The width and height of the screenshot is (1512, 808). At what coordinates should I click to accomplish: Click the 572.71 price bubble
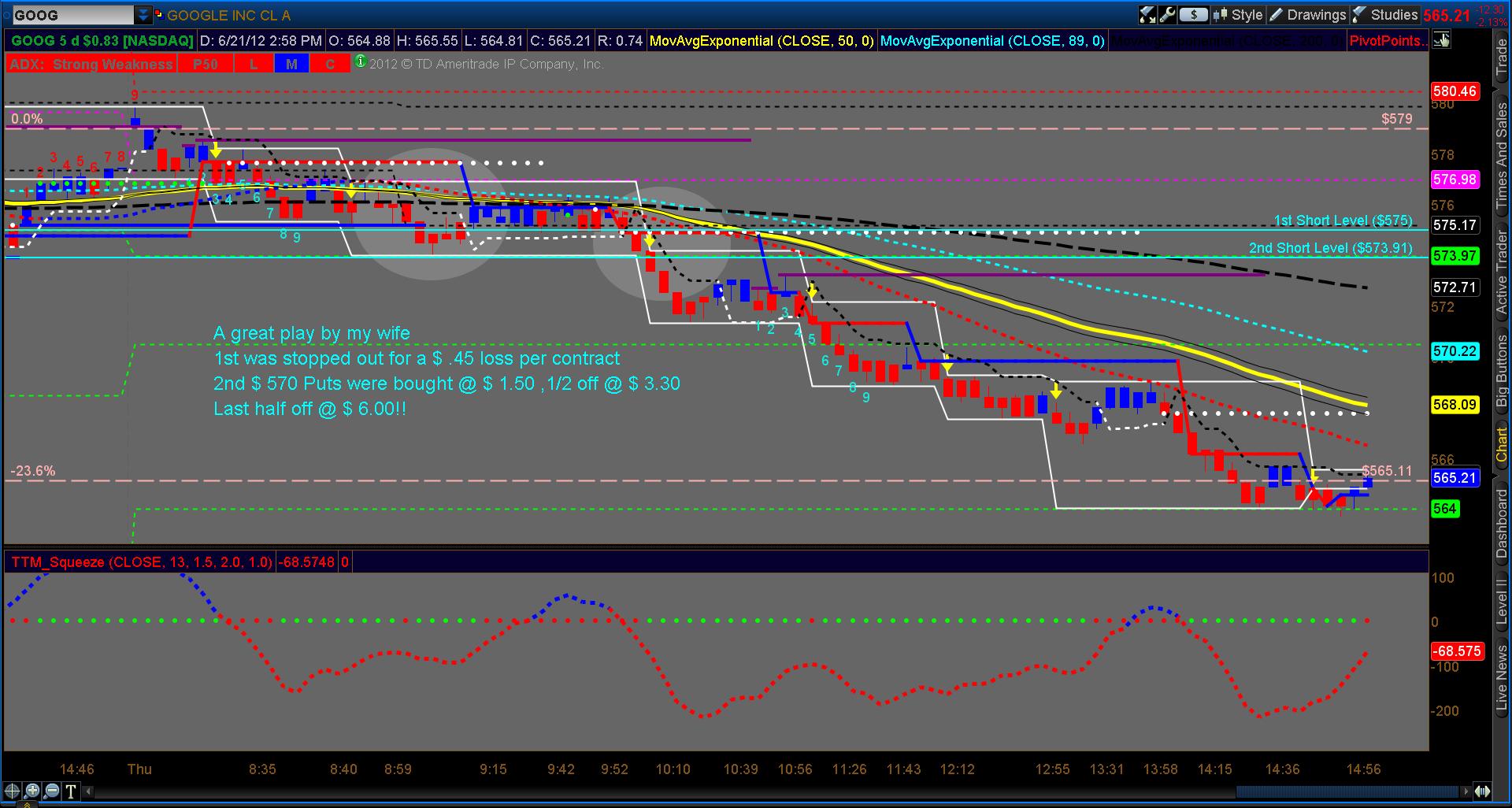tap(1454, 287)
